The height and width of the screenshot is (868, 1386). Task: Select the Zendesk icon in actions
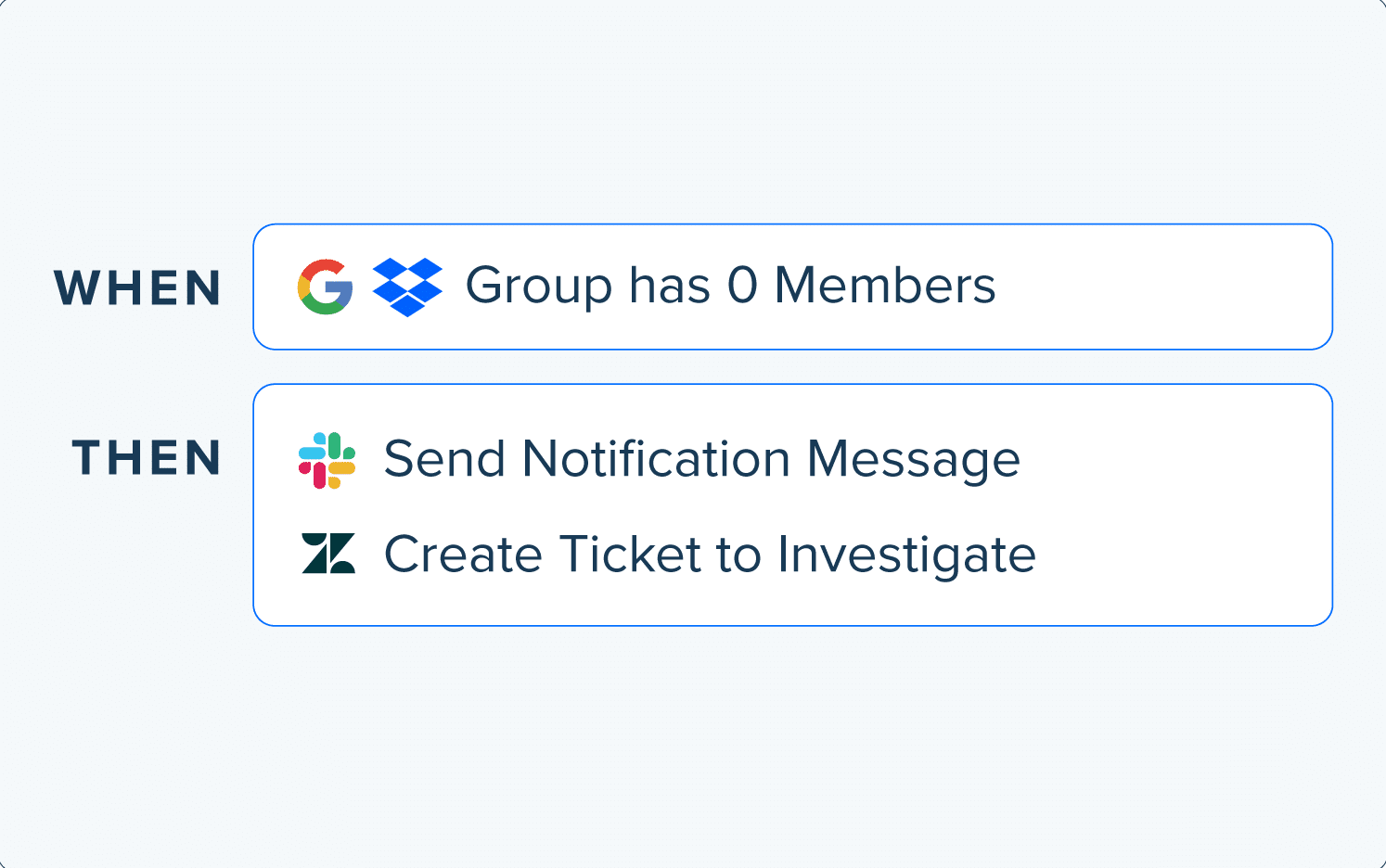pos(328,553)
